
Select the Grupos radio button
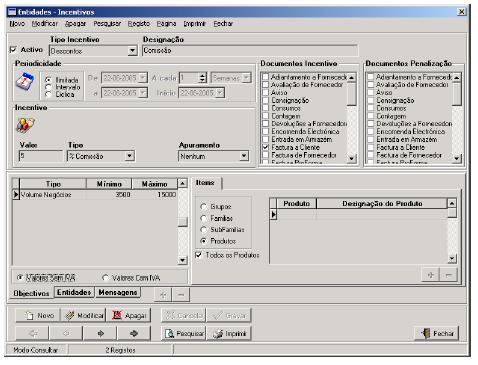pyautogui.click(x=203, y=207)
